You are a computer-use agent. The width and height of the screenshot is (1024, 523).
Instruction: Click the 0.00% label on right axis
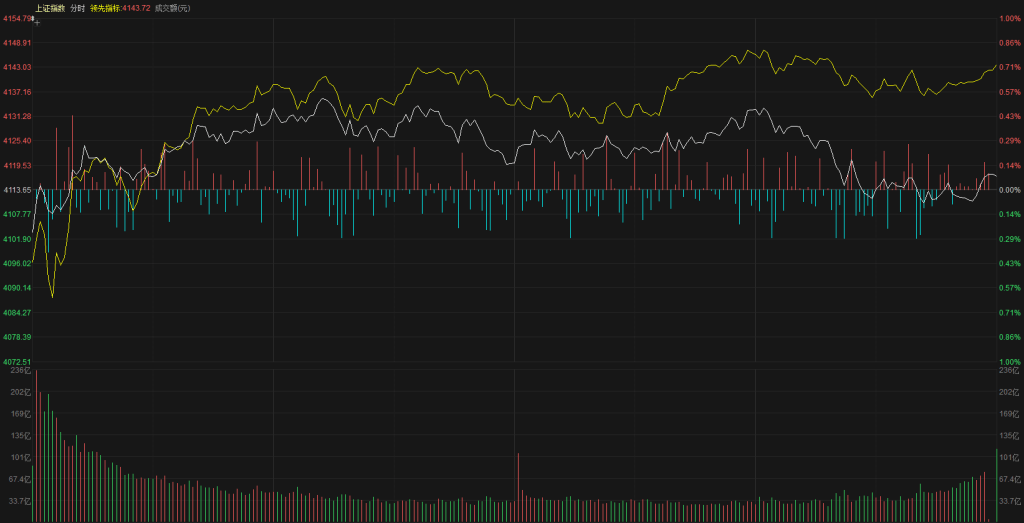click(x=1009, y=190)
